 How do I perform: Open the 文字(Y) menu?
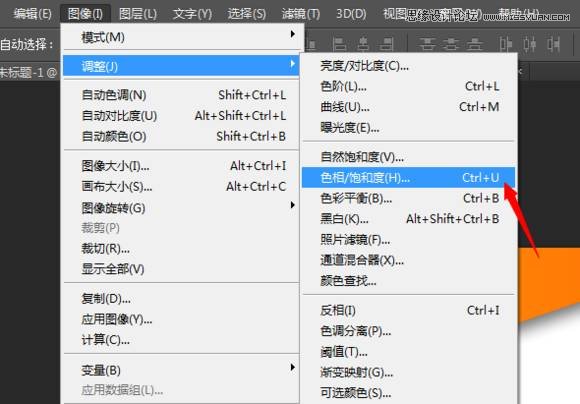pos(192,14)
